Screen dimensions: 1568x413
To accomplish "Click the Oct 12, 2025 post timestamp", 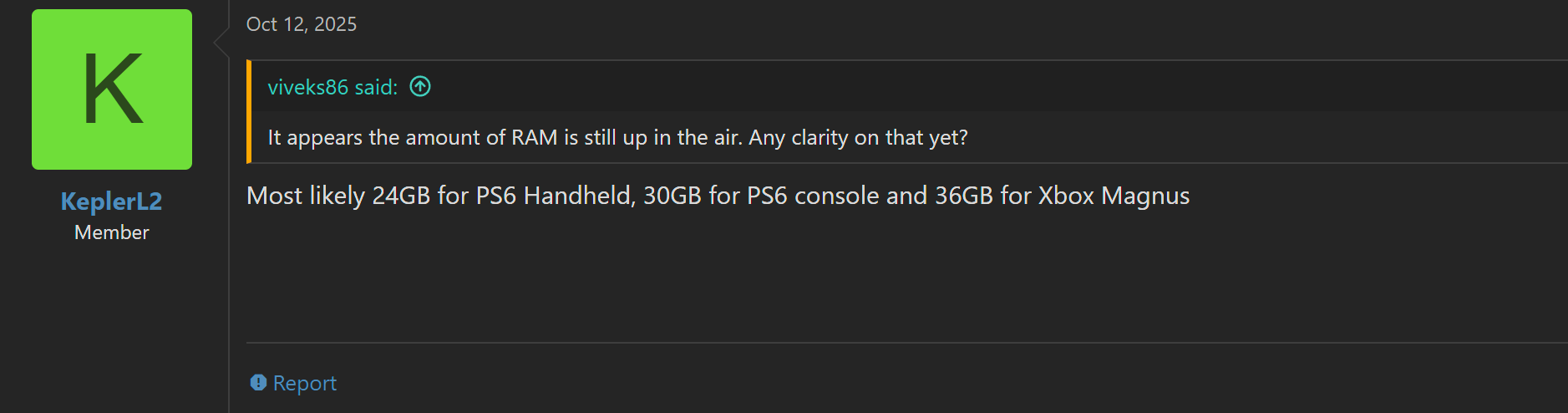I will pyautogui.click(x=302, y=24).
